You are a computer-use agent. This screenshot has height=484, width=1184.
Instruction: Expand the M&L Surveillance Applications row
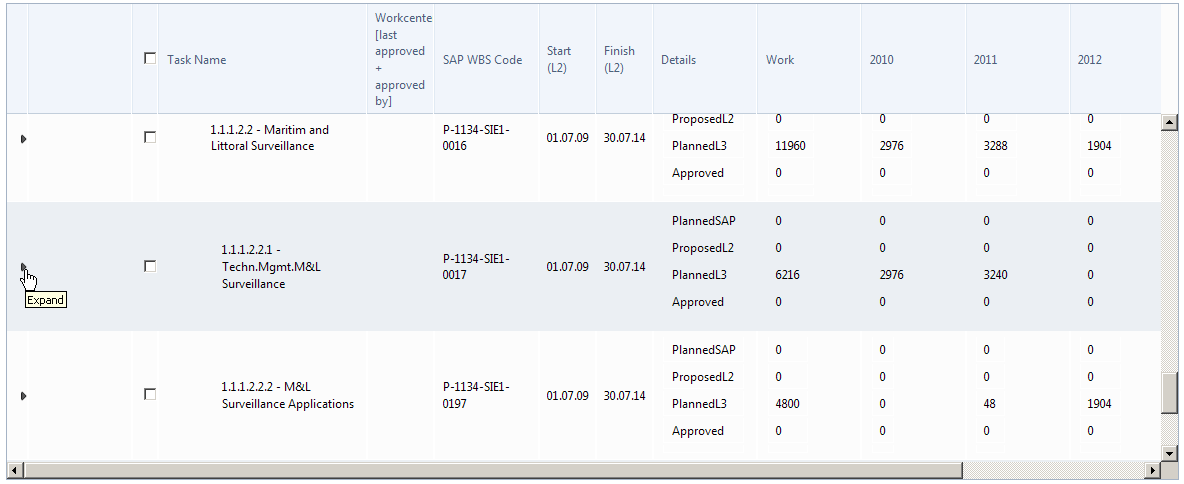23,396
